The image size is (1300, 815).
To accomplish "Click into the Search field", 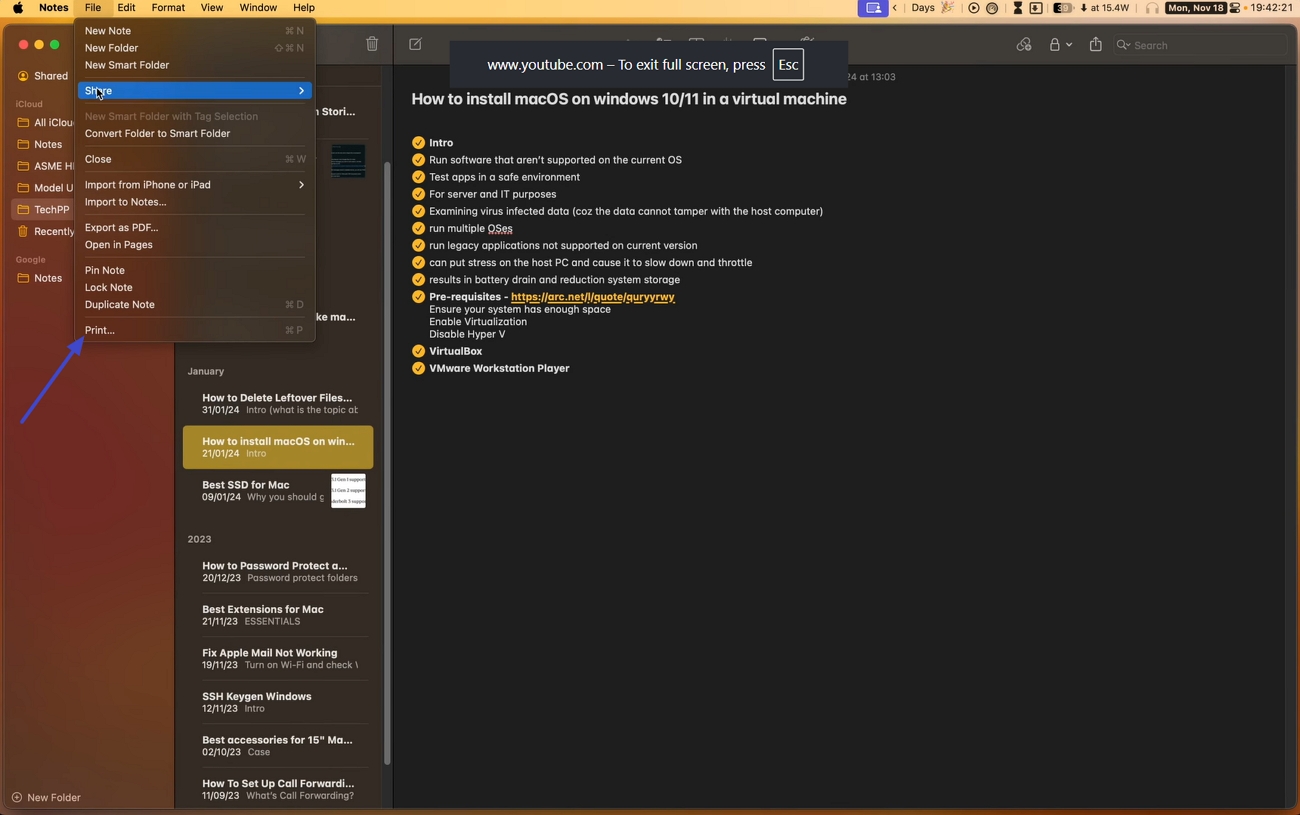I will [x=1200, y=45].
